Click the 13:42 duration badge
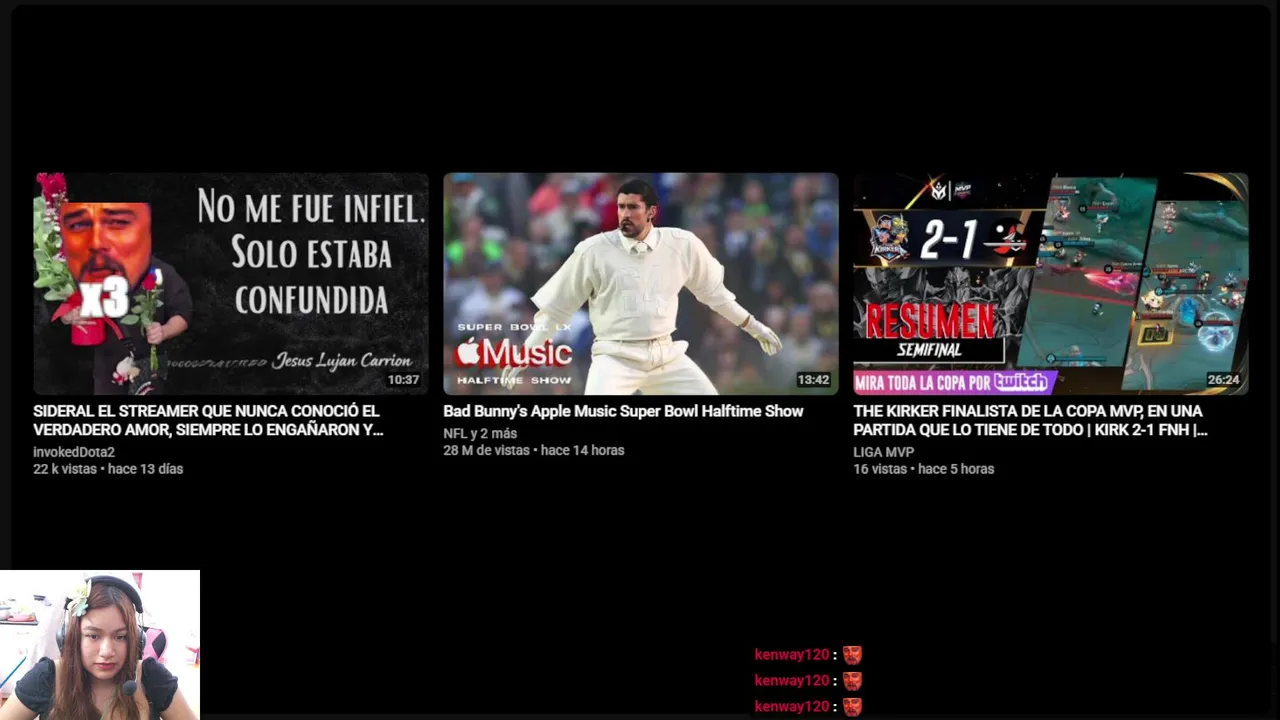This screenshot has height=720, width=1280. (813, 380)
